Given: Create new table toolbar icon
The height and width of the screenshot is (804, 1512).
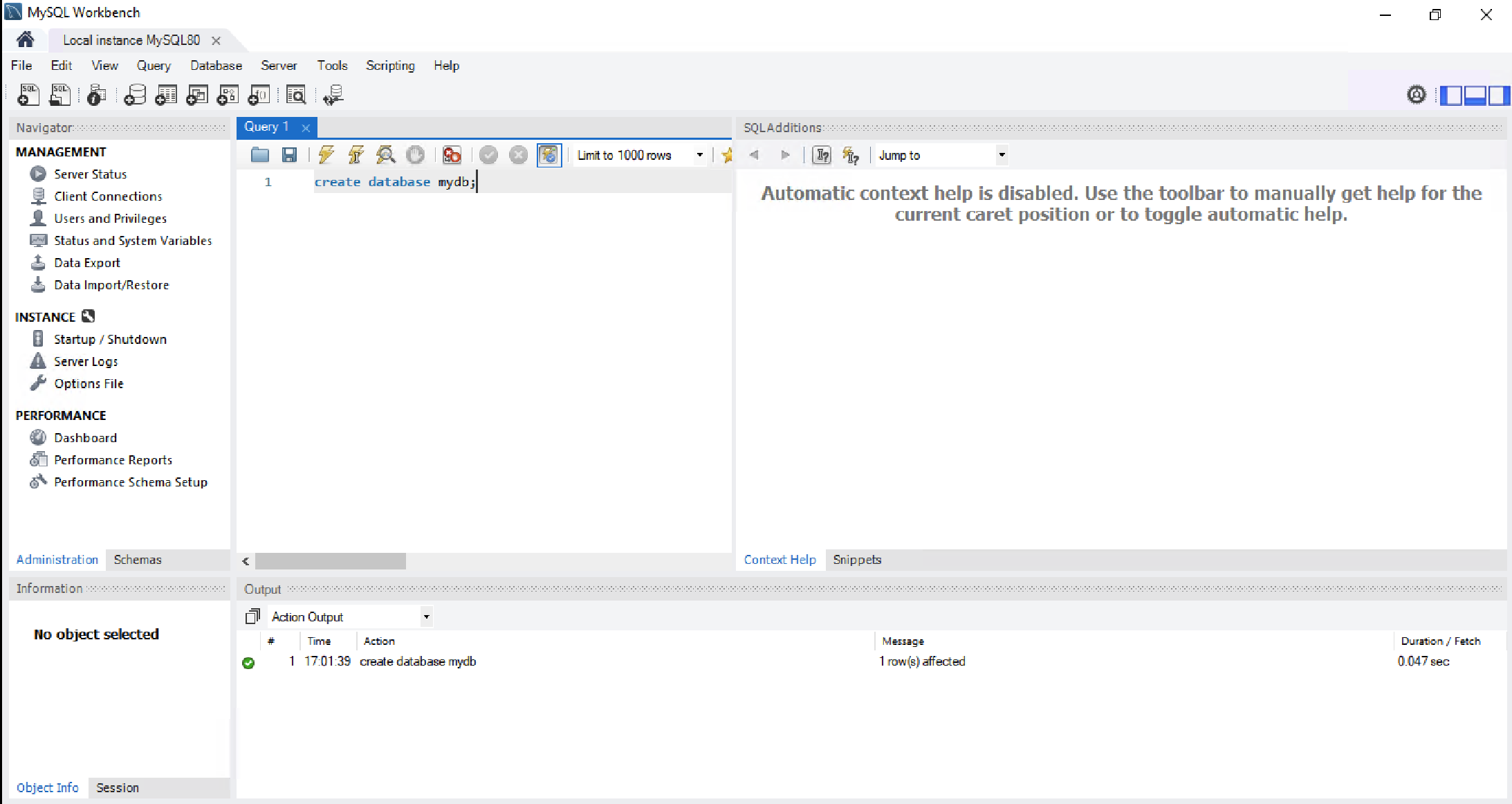Looking at the screenshot, I should (166, 95).
